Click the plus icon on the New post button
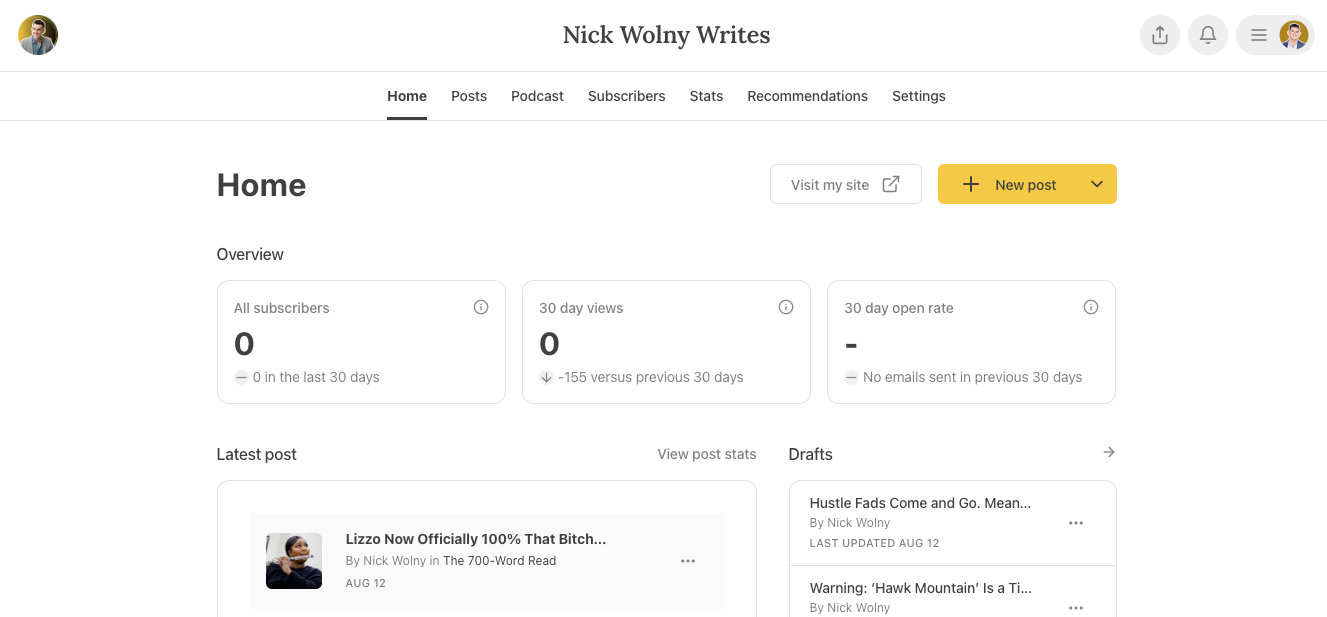This screenshot has height=617, width=1327. (970, 184)
